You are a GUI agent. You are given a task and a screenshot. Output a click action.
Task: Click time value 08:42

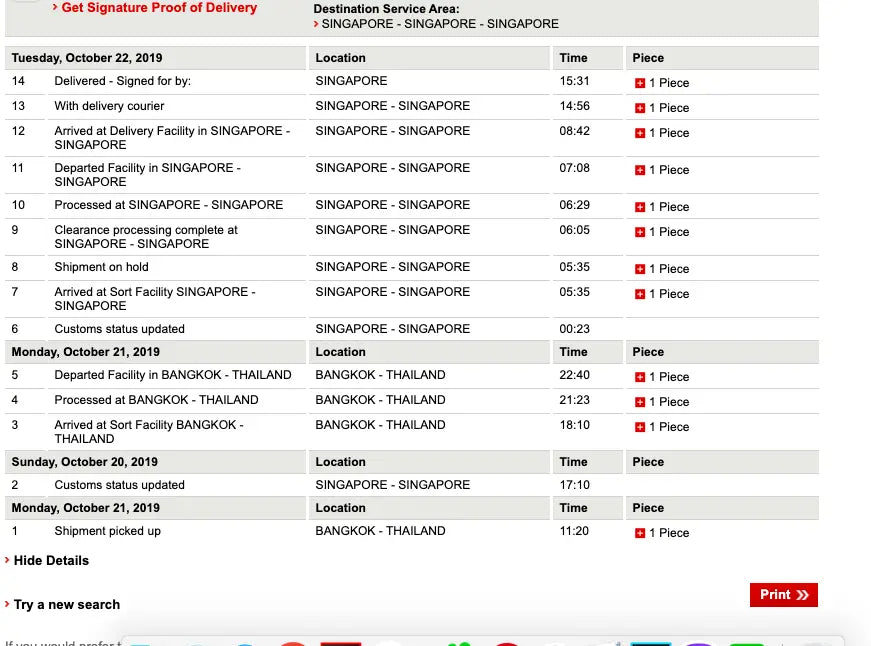[574, 131]
